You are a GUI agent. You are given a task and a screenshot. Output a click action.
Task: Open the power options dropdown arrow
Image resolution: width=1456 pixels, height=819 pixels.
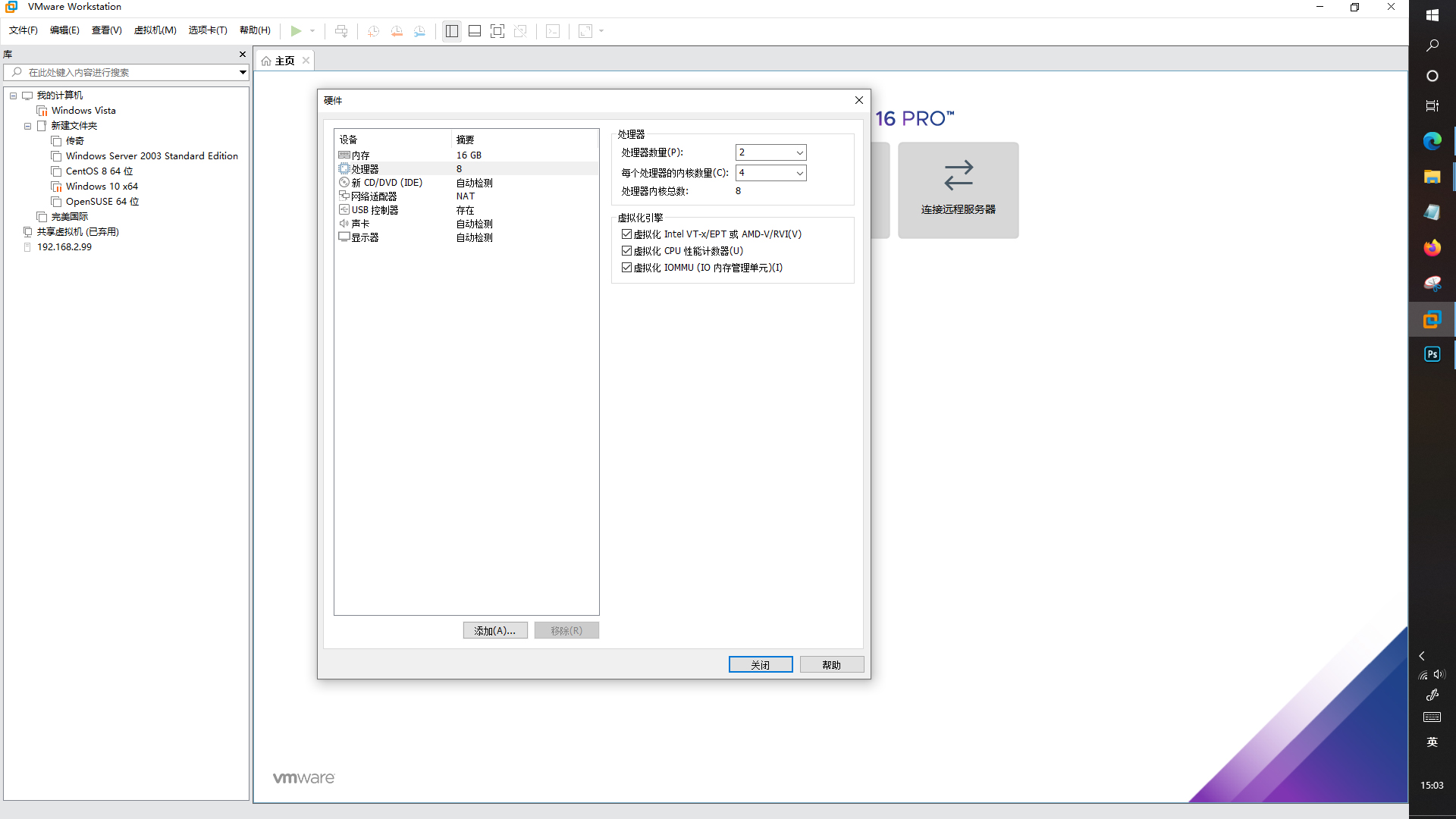312,31
